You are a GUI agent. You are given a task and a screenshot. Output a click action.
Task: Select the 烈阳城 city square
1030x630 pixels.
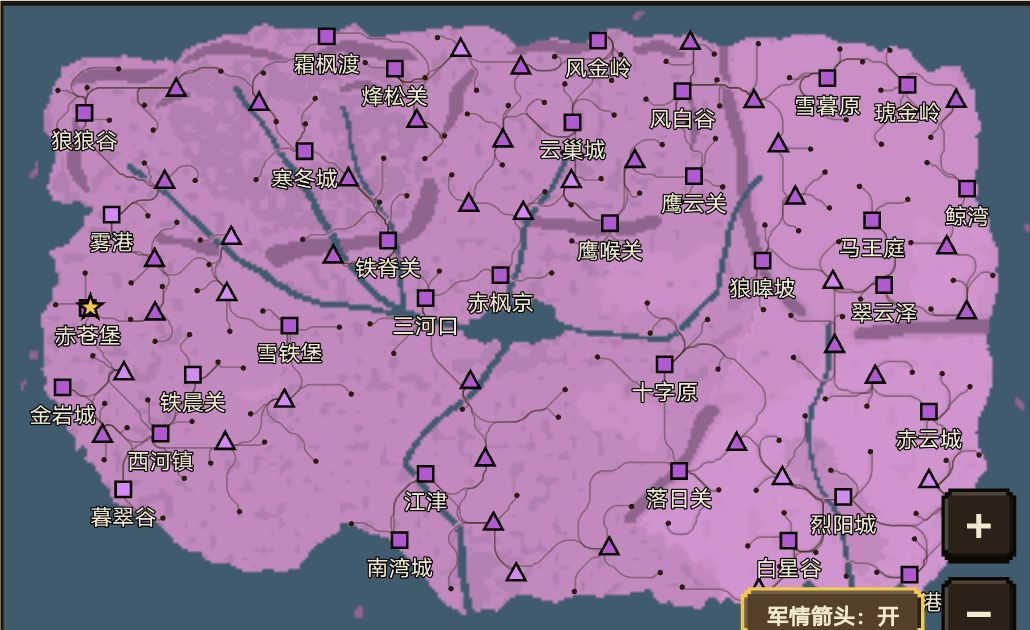(x=843, y=497)
